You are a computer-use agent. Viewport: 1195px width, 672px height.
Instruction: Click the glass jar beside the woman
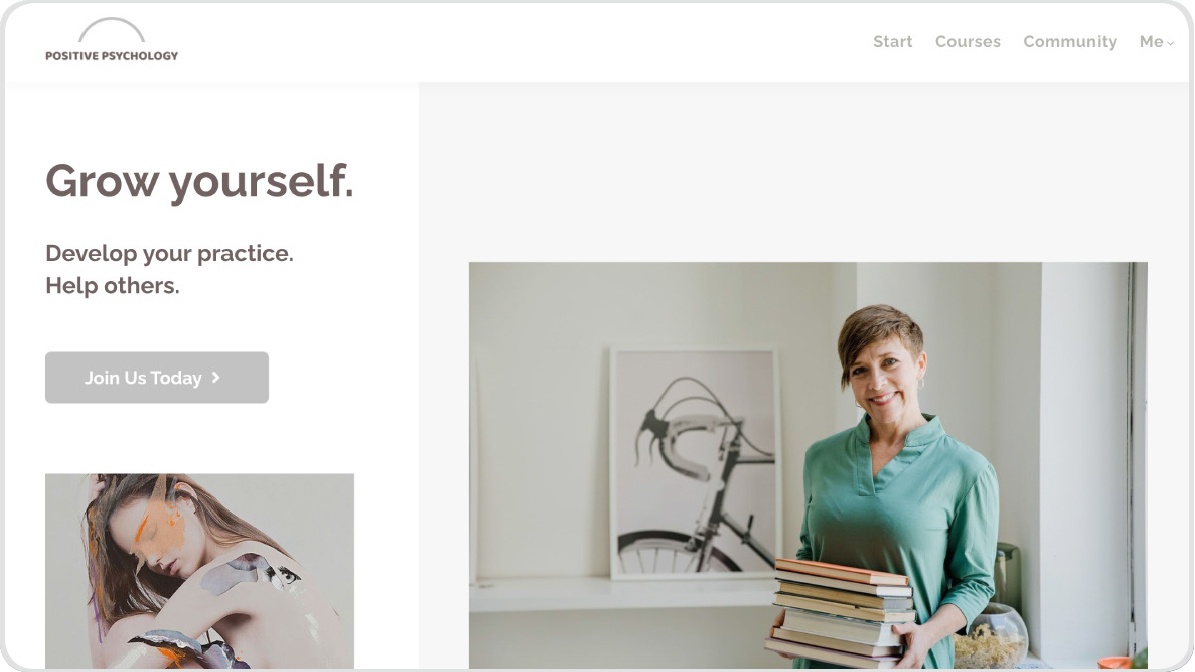coord(991,635)
